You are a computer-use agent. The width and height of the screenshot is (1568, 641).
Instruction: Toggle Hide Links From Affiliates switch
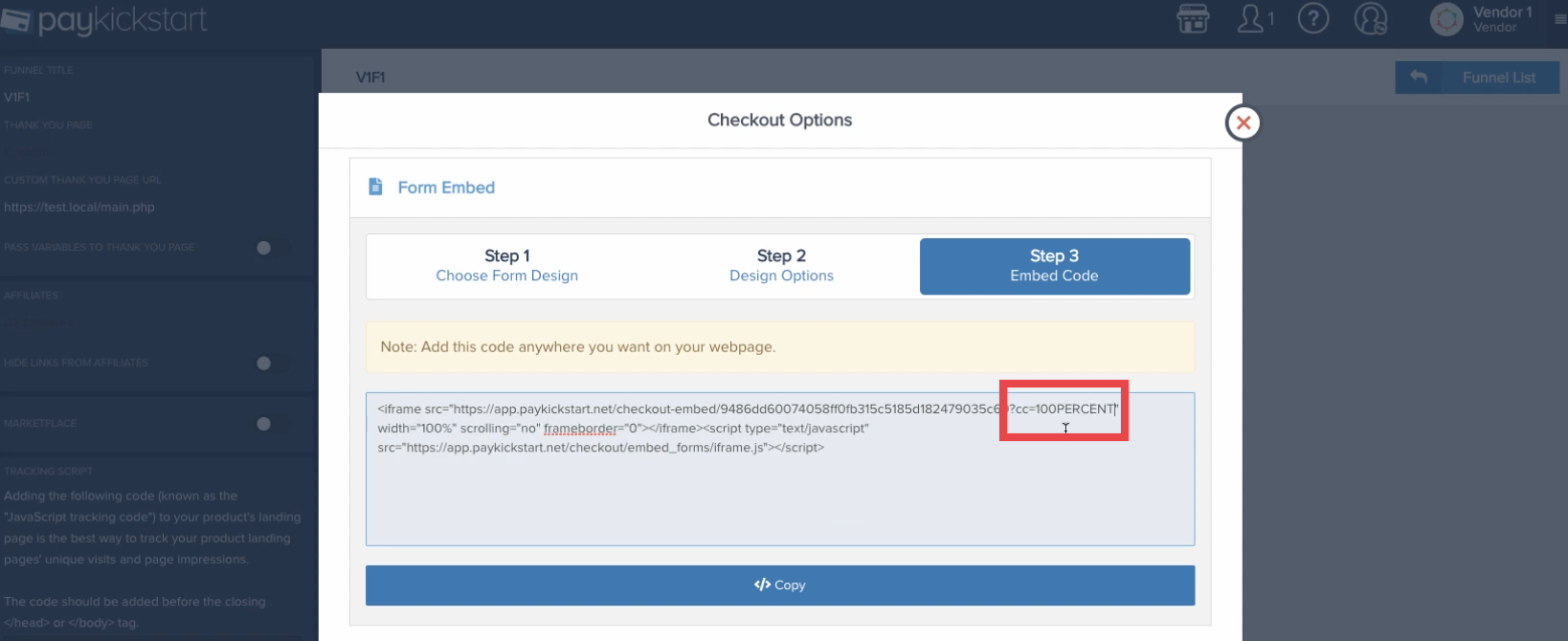tap(271, 364)
